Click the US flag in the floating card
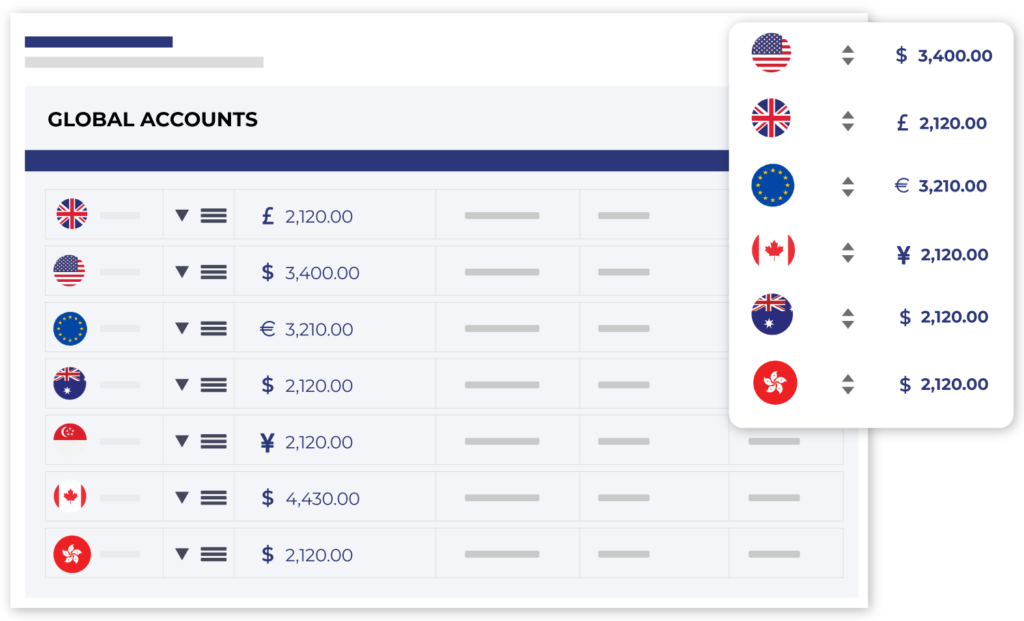The width and height of the screenshot is (1024, 621). pos(771,53)
